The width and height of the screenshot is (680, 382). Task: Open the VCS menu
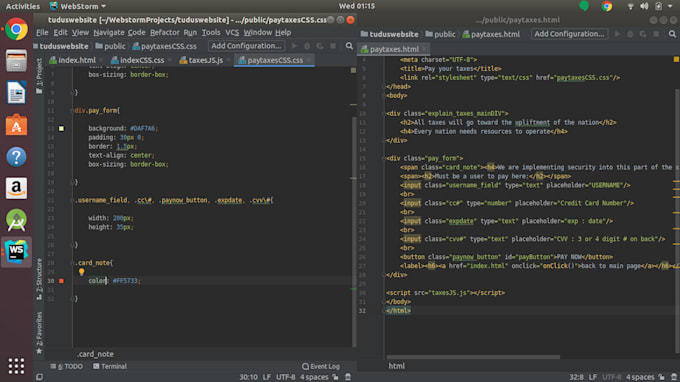(x=232, y=33)
